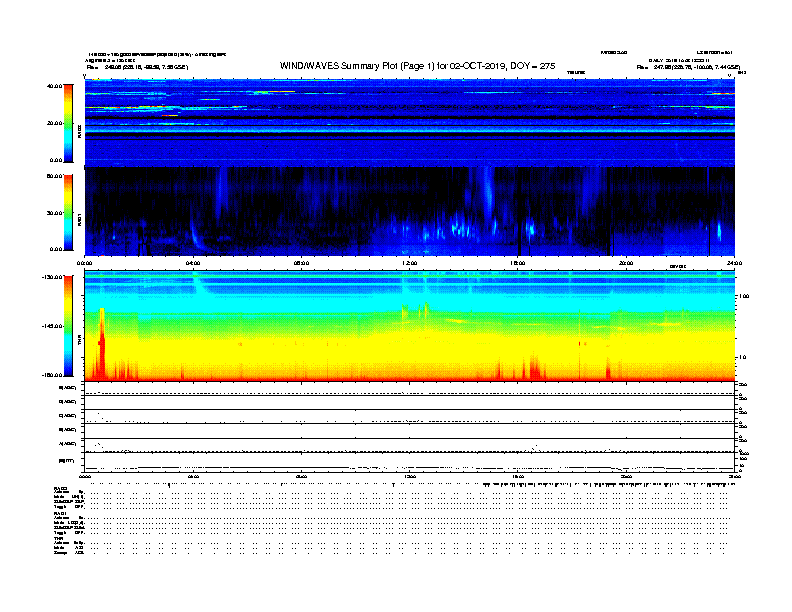Click the 24:00 tick label below RAD1 spectrogram
This screenshot has width=792, height=612.
tap(734, 263)
